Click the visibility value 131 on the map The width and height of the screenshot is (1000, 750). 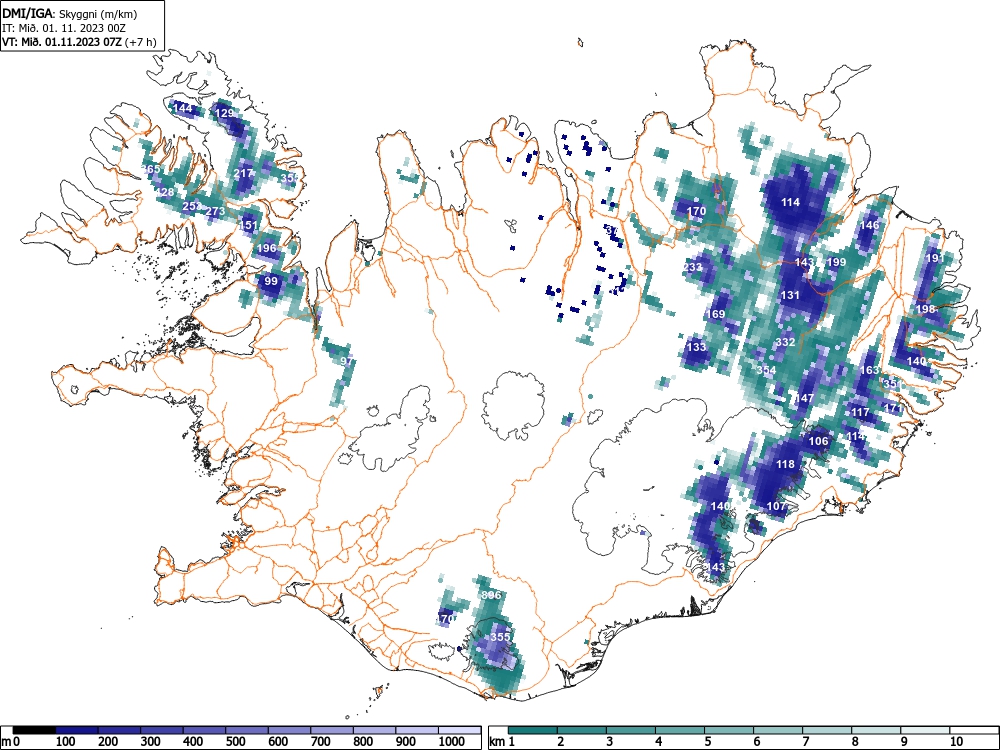[x=790, y=295]
